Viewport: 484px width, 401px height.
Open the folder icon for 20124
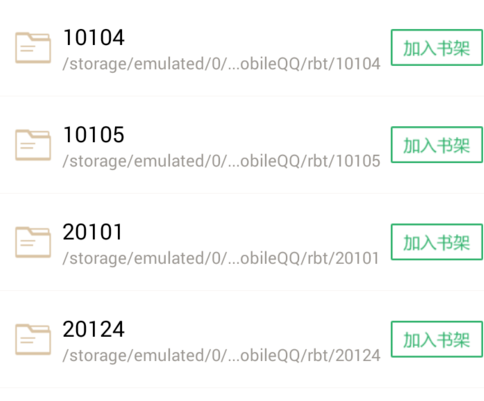pos(33,339)
